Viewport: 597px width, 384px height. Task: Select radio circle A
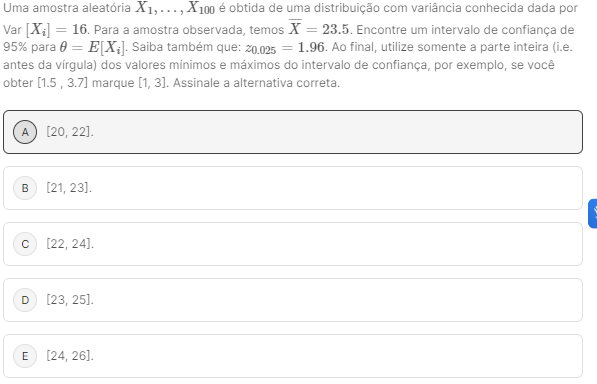tap(25, 132)
